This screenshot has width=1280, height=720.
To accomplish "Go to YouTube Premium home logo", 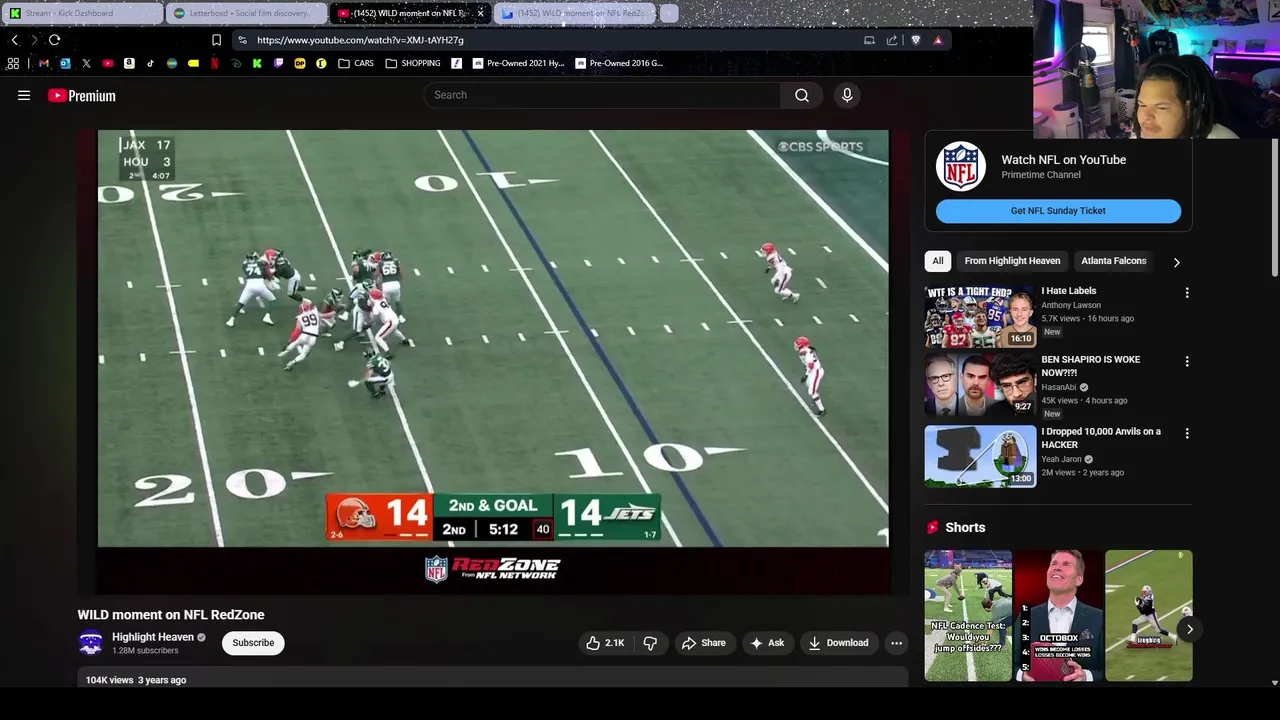I will (82, 96).
